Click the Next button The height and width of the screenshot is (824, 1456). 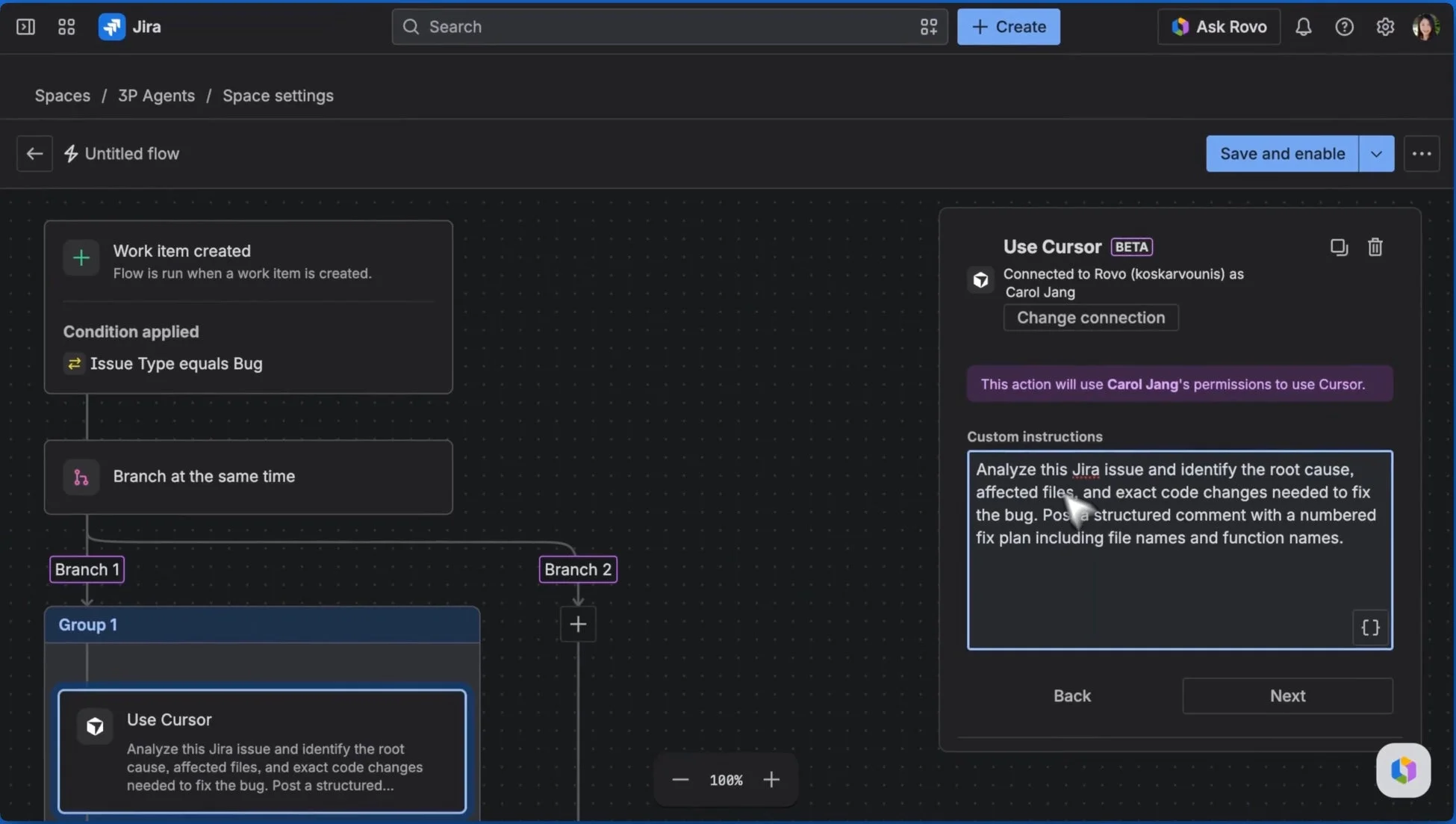(x=1287, y=696)
